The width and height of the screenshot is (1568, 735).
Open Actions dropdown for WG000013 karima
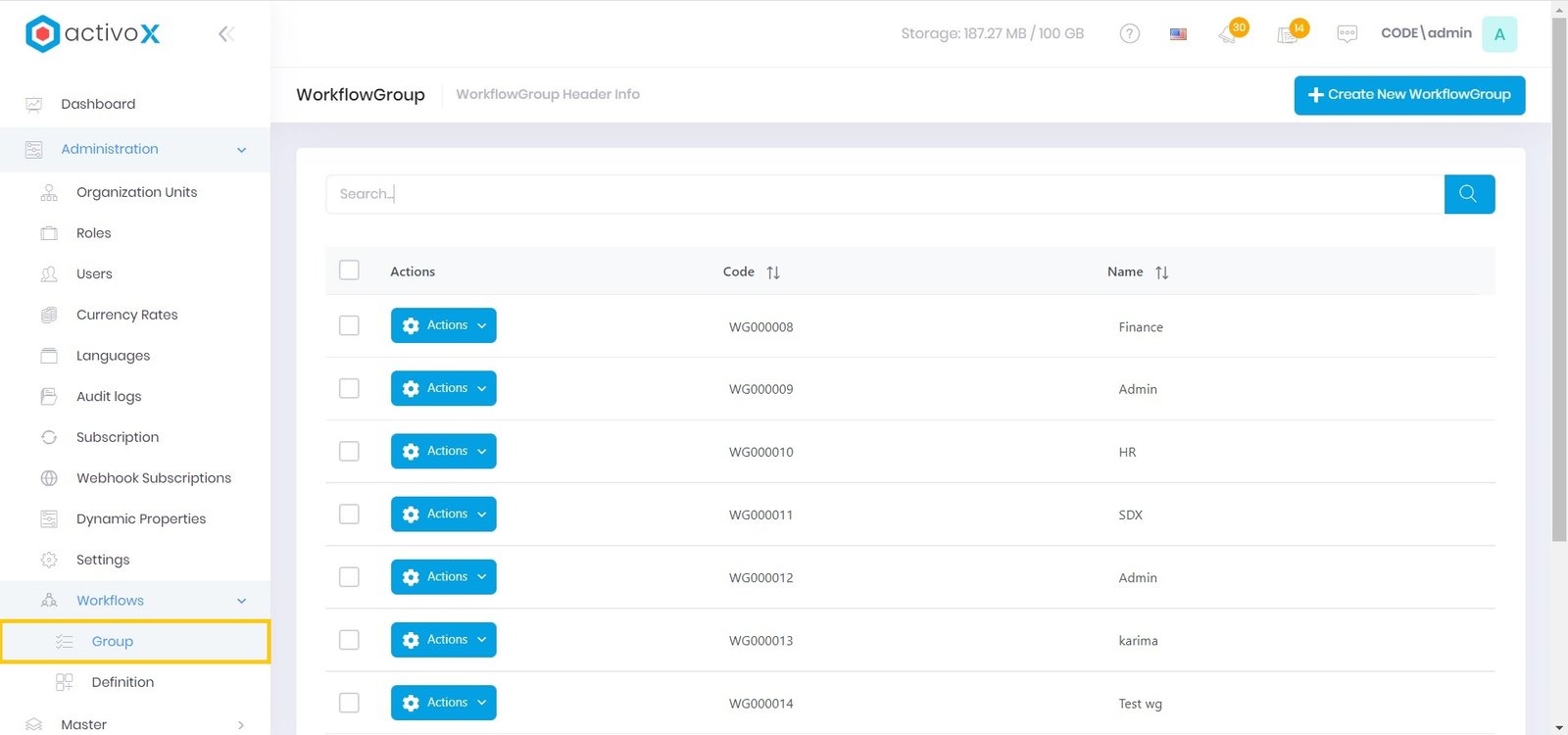(443, 640)
